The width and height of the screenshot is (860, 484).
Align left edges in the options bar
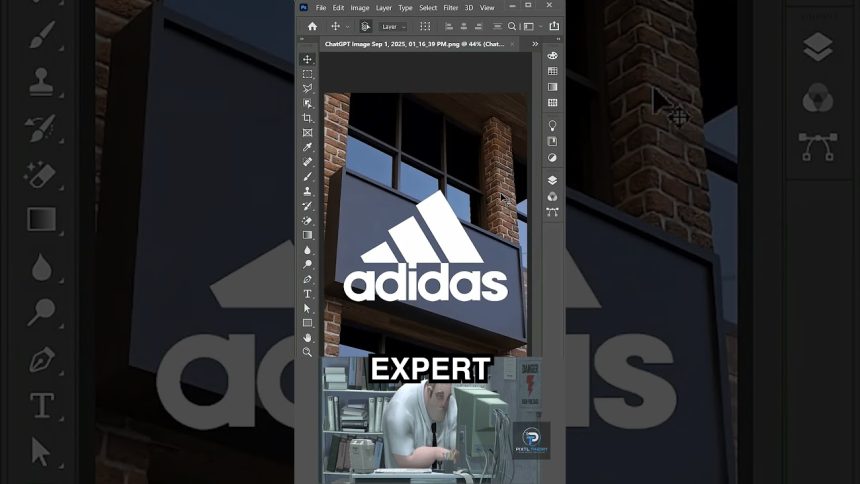click(x=449, y=26)
